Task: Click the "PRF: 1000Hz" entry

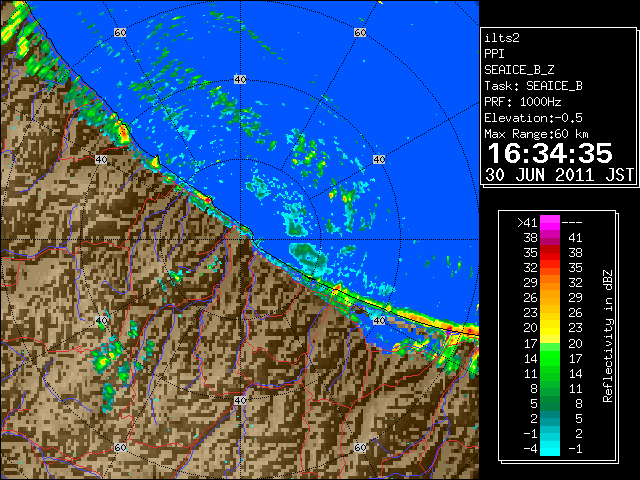Action: [x=523, y=102]
